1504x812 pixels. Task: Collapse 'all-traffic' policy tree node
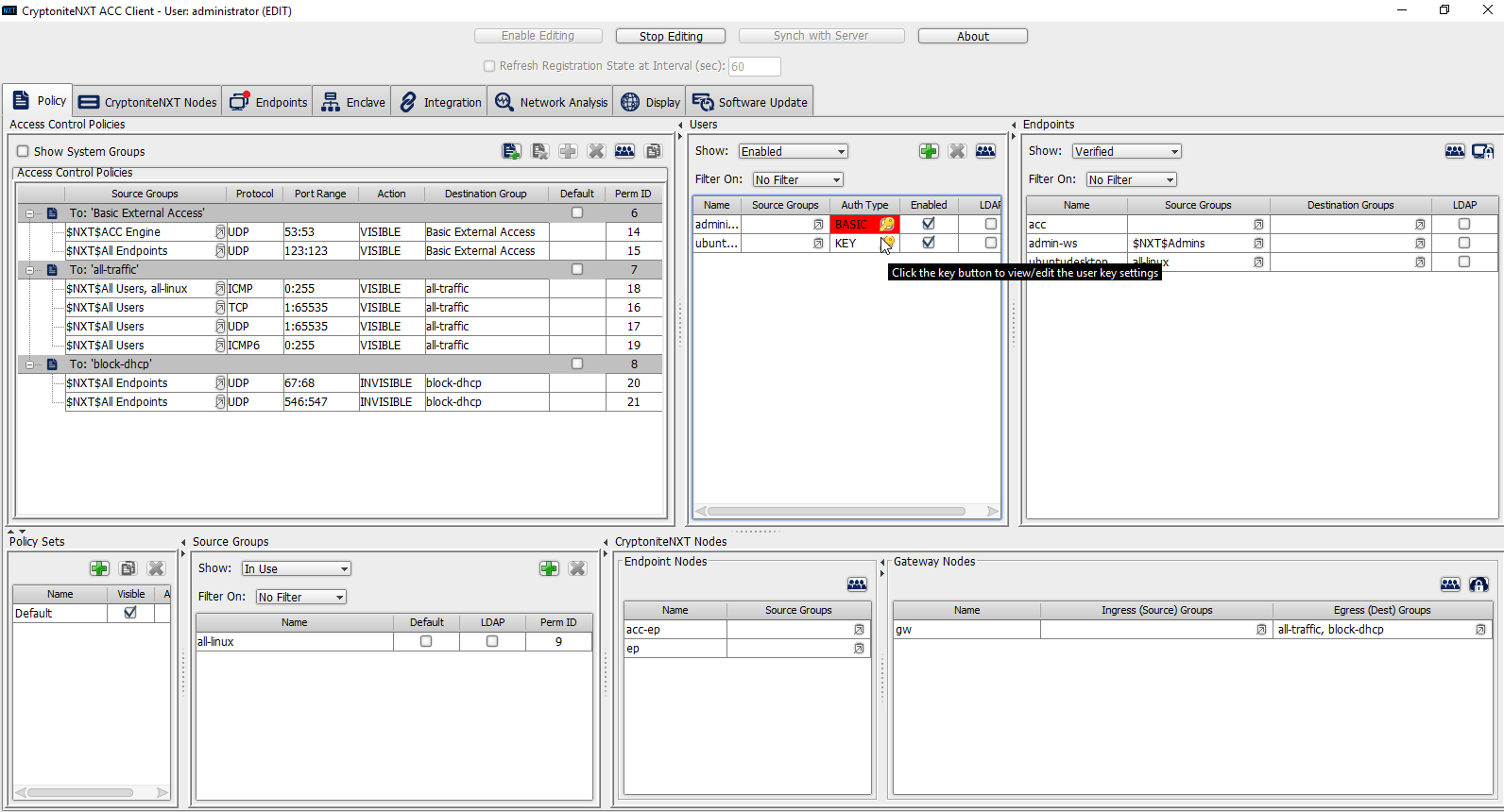29,270
